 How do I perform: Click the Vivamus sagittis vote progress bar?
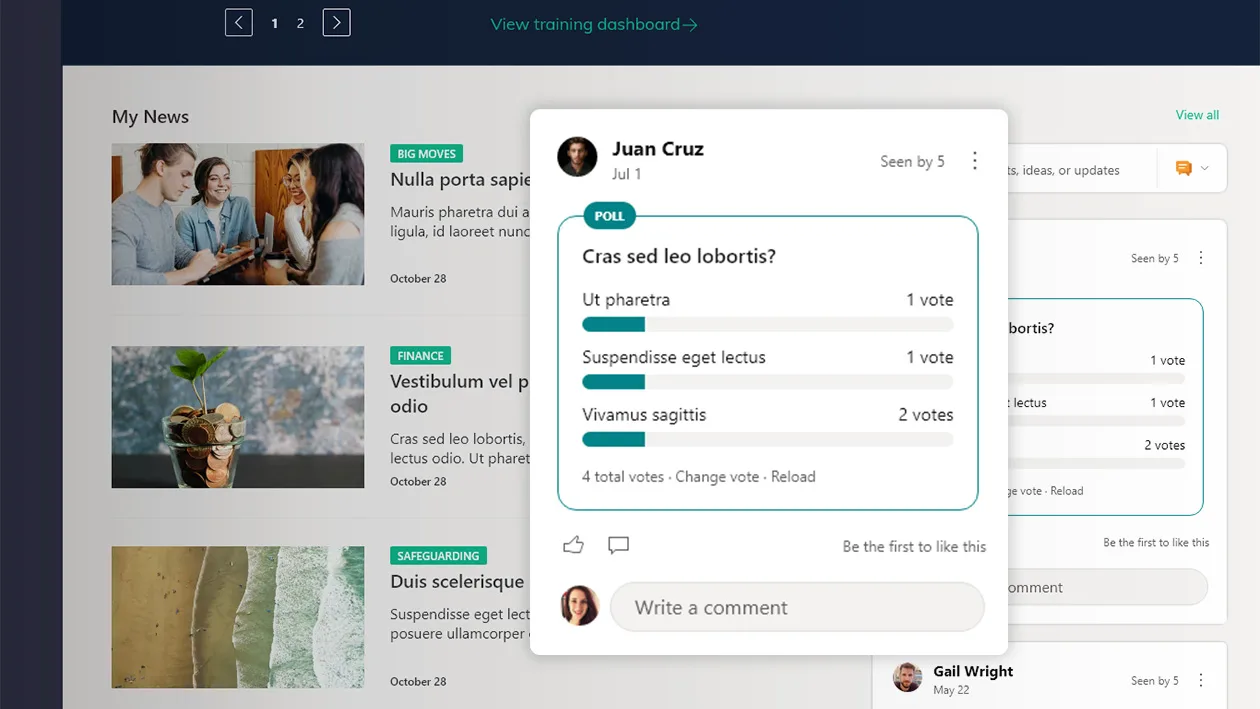click(767, 439)
